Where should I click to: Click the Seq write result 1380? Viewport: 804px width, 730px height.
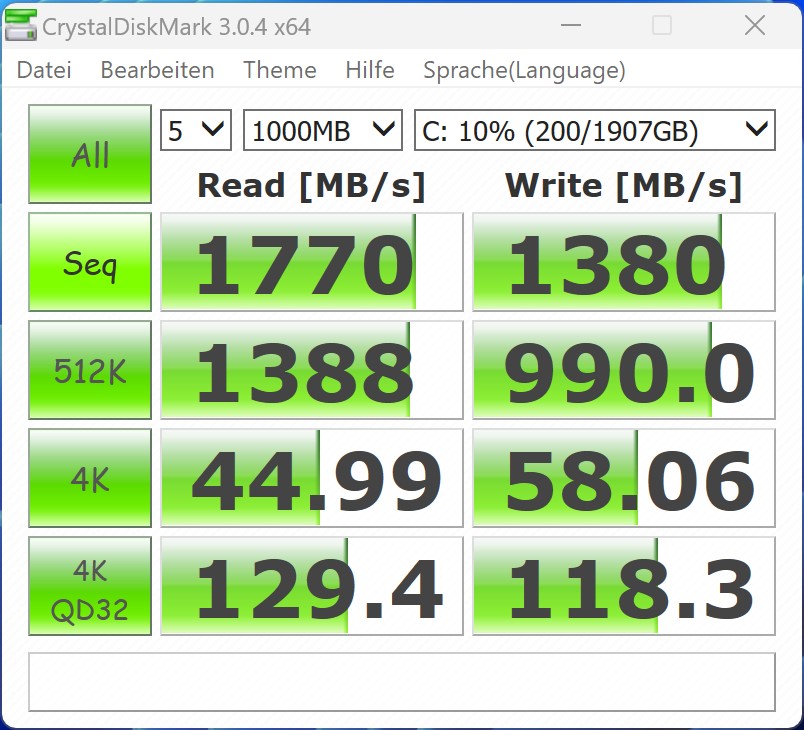pos(624,262)
